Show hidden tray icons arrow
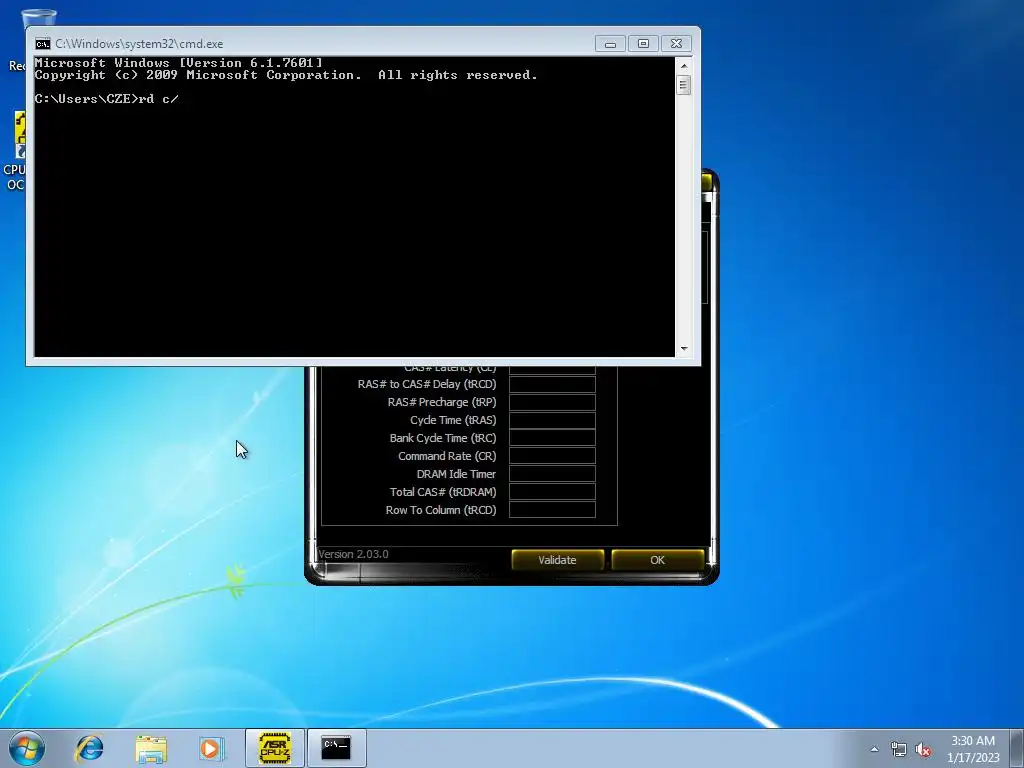1024x768 pixels. pyautogui.click(x=874, y=749)
